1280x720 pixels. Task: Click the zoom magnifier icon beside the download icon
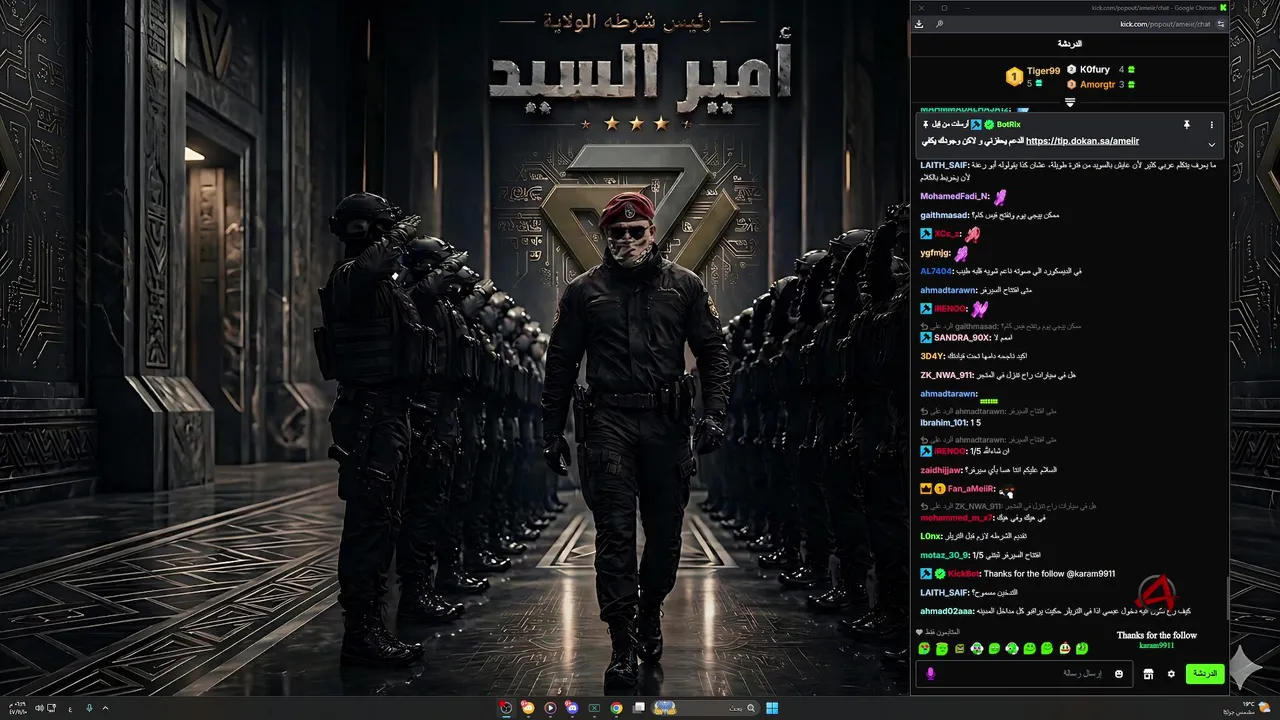point(940,24)
